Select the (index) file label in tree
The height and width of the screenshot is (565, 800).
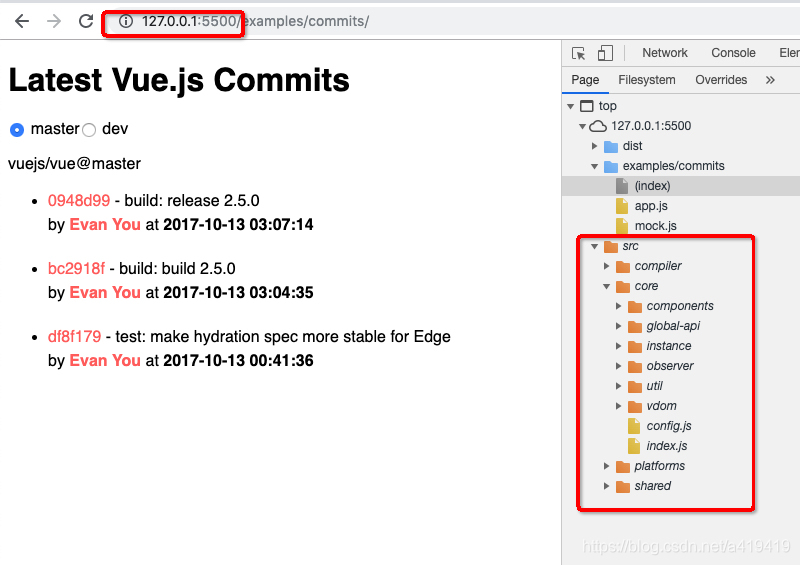tap(653, 186)
